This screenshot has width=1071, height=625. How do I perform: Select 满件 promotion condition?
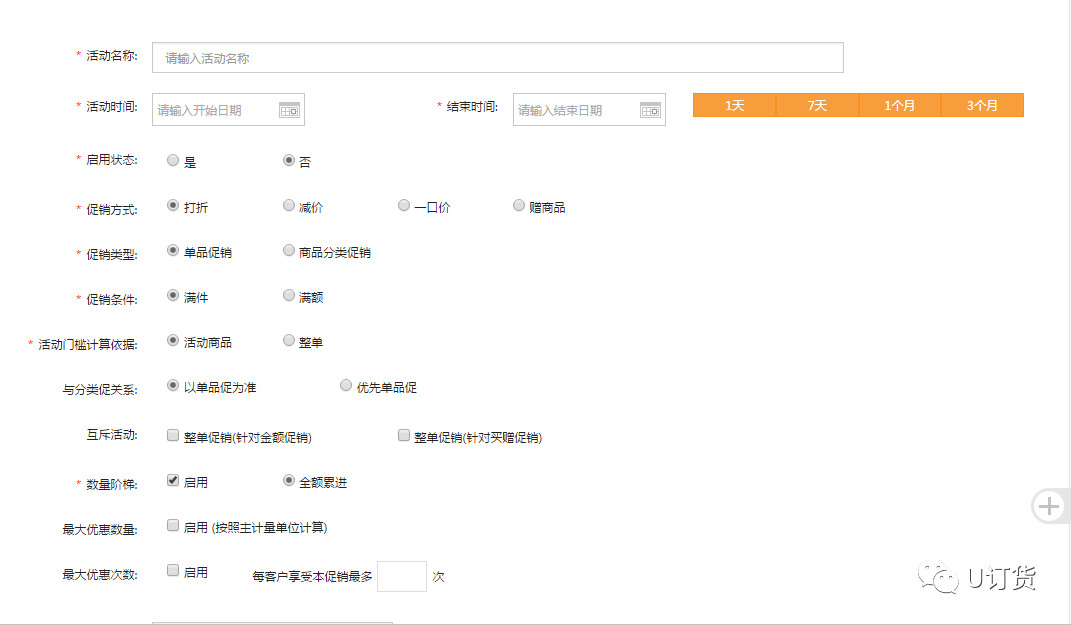point(173,295)
